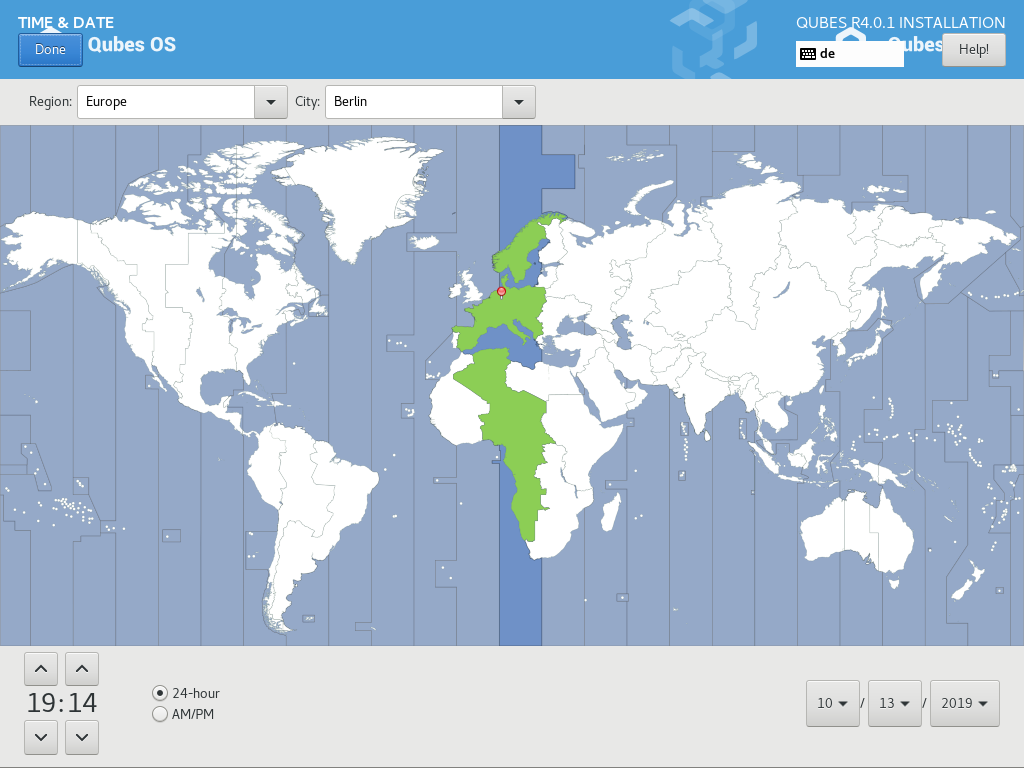
Task: Click inside the City field containing Berlin
Action: [412, 102]
